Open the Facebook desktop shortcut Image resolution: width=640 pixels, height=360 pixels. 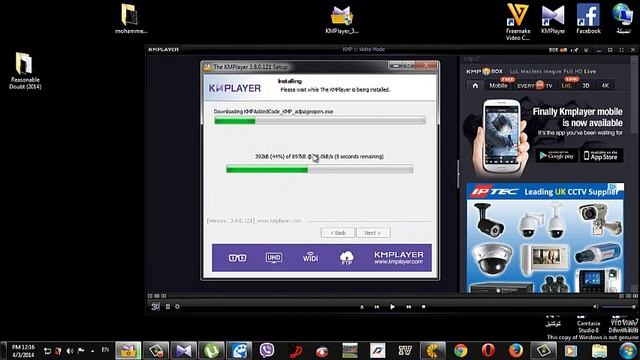588,19
